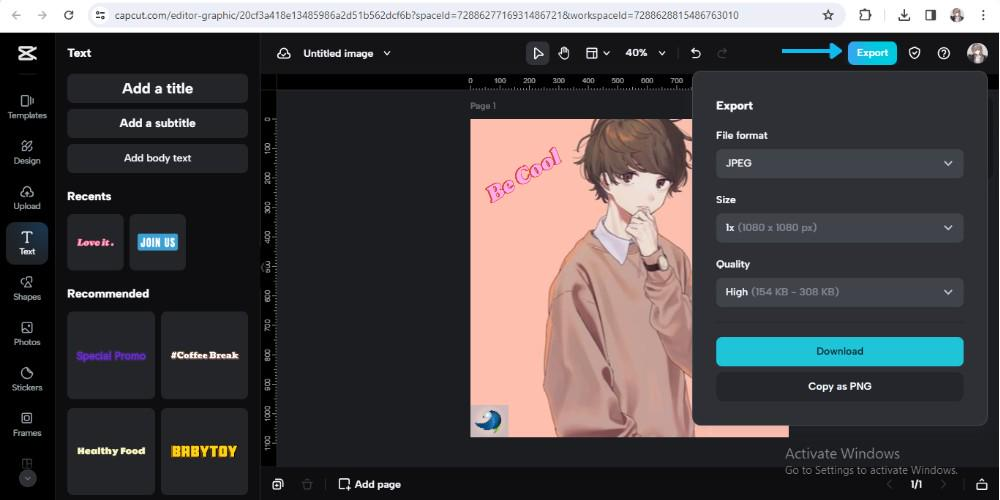This screenshot has width=1000, height=500.
Task: Open the Chrome three-dot menu
Action: [983, 15]
